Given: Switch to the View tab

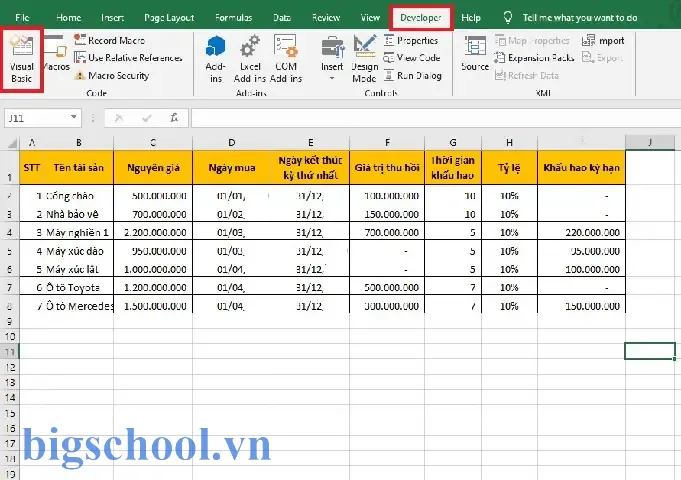Looking at the screenshot, I should (370, 18).
